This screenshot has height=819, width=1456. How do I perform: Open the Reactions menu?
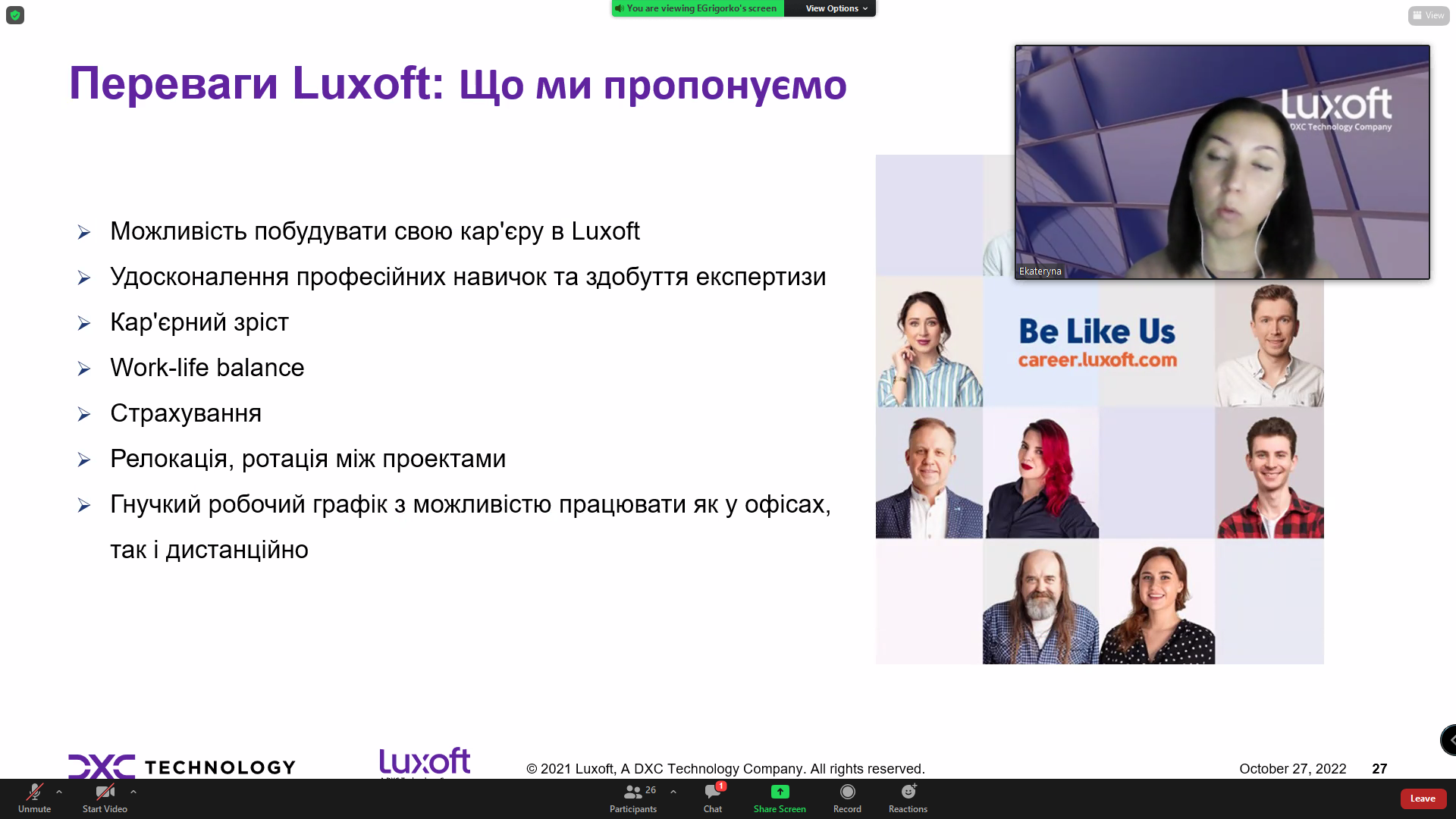click(x=908, y=799)
